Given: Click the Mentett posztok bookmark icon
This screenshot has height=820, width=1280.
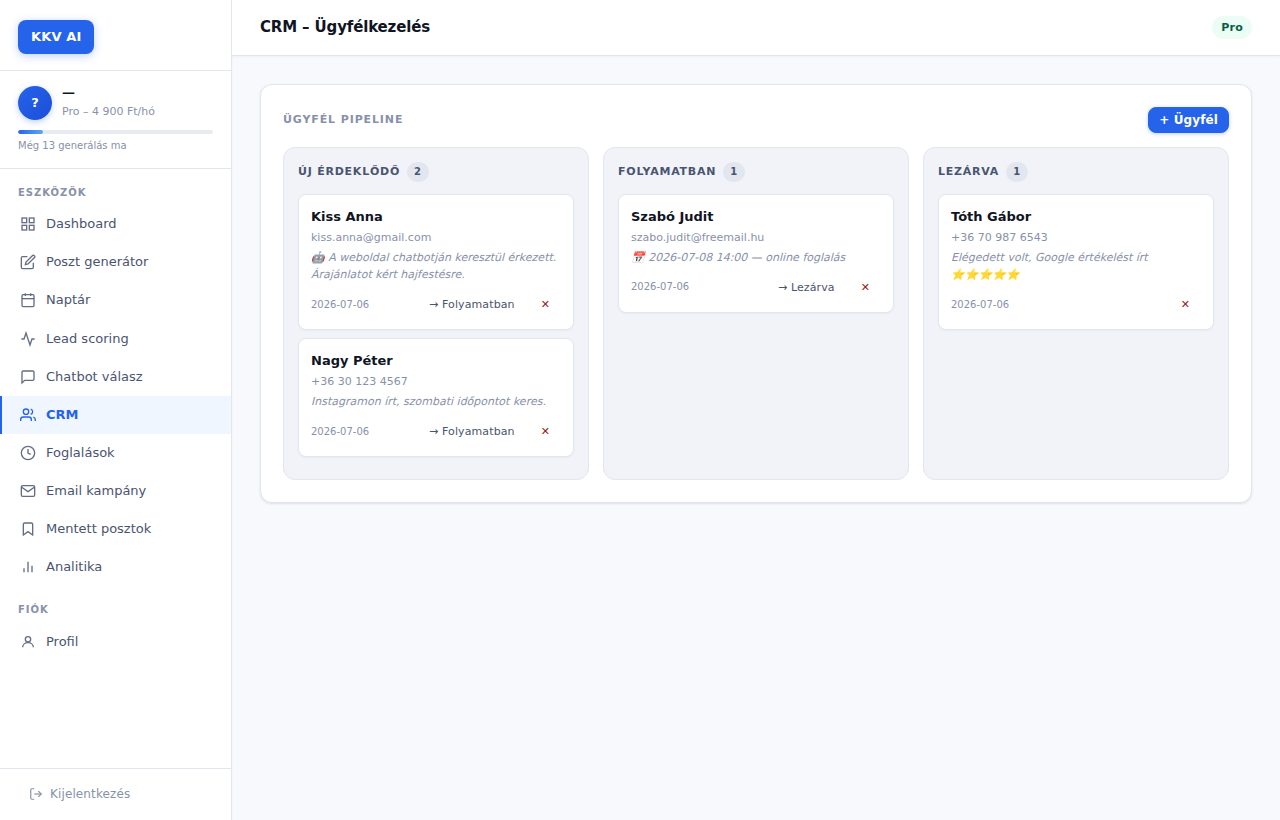Looking at the screenshot, I should (28, 529).
